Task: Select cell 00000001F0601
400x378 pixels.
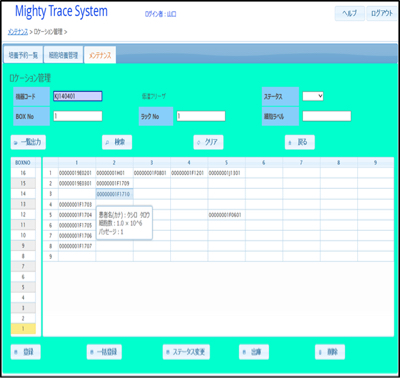Action: pos(227,215)
